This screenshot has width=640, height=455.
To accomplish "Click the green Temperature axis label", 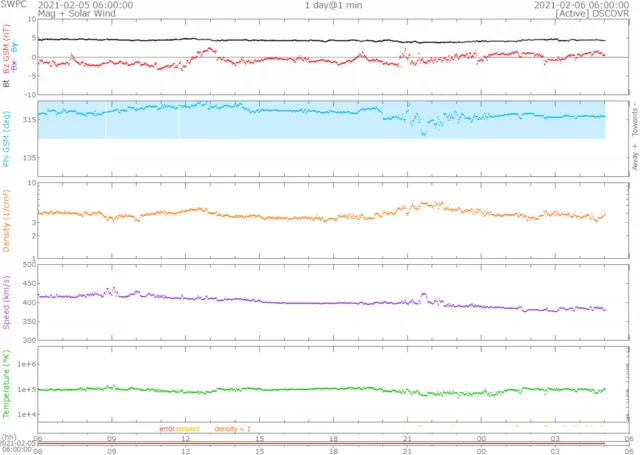I will coord(7,384).
